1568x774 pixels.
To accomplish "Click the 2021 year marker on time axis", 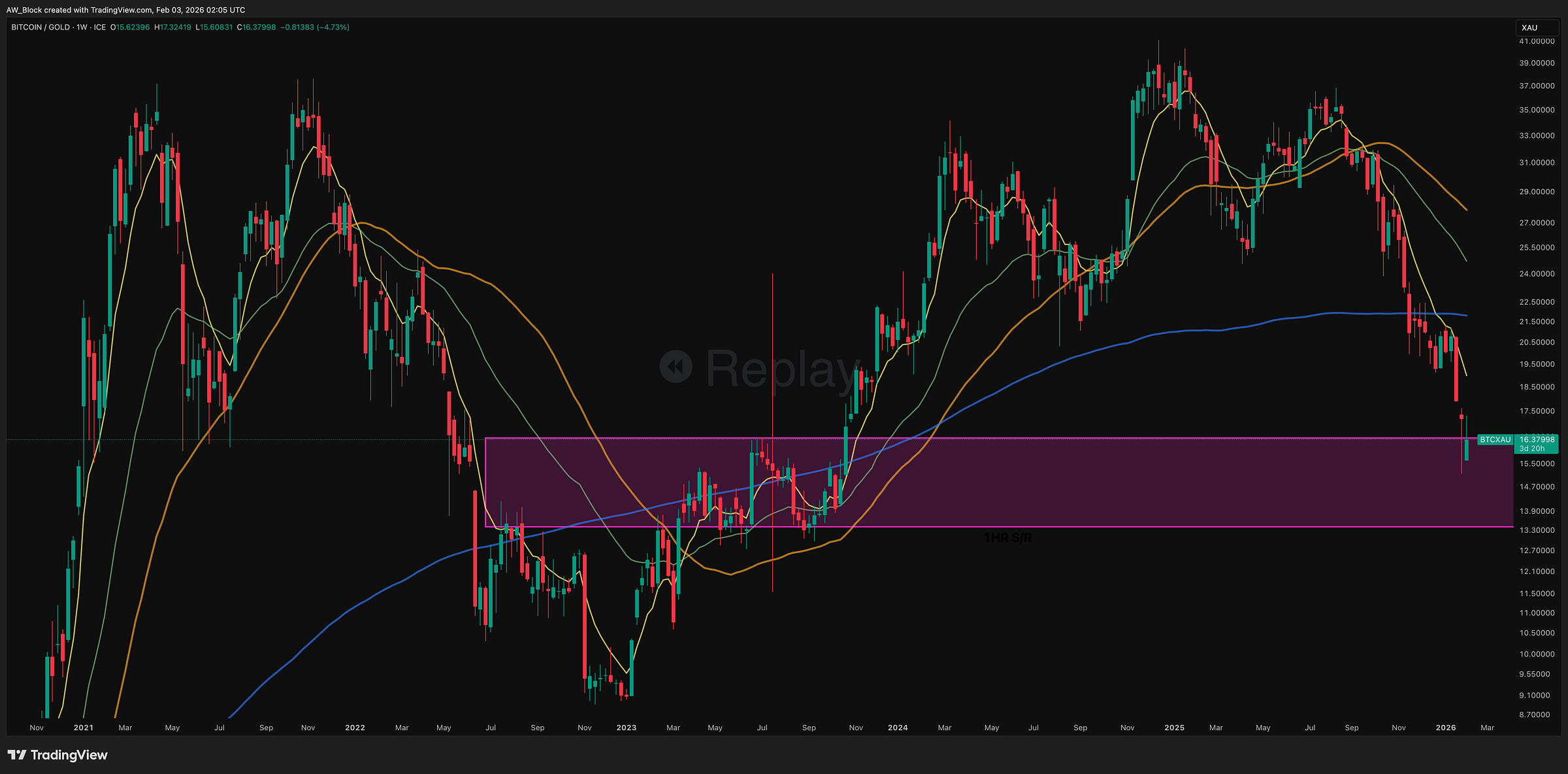I will click(84, 728).
